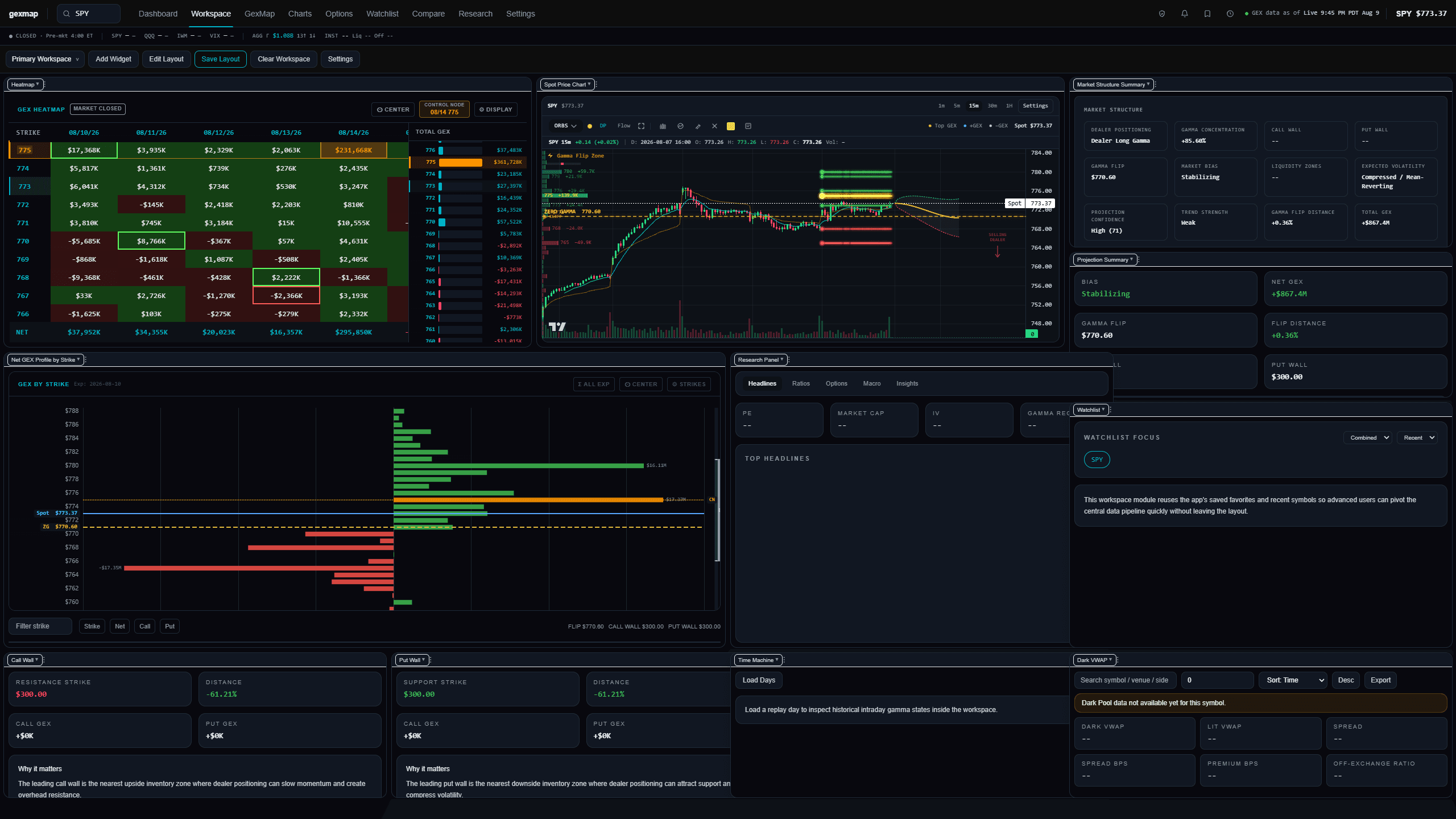This screenshot has width=1456, height=819.
Task: Click the drag handle beside Spot Price Chart title
Action: point(596,85)
